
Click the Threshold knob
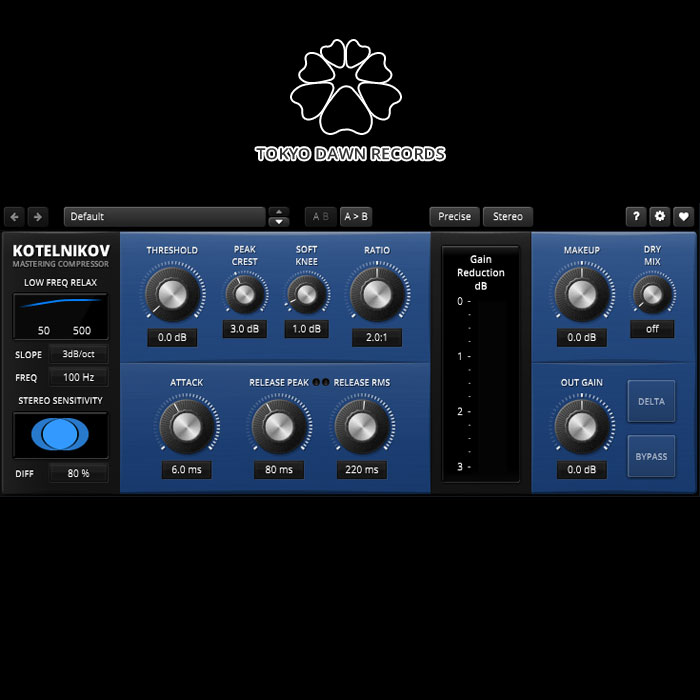[172, 294]
